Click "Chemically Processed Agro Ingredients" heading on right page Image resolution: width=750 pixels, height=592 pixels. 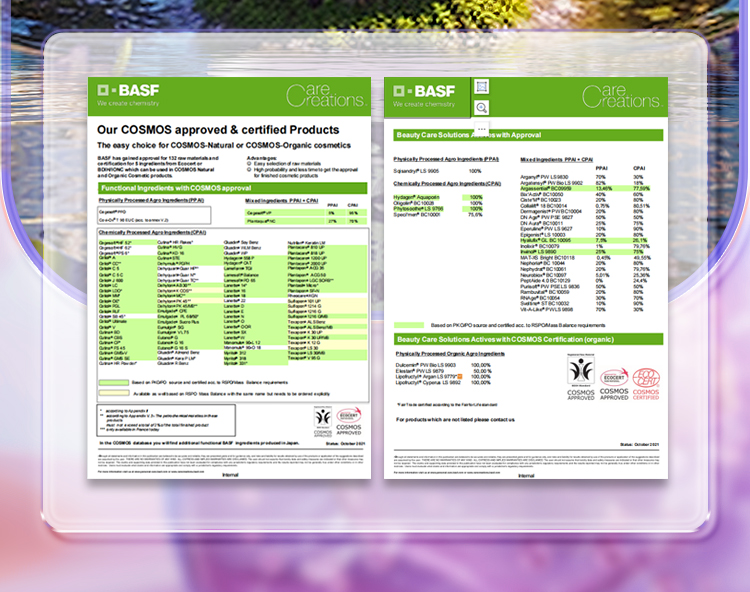coord(447,184)
